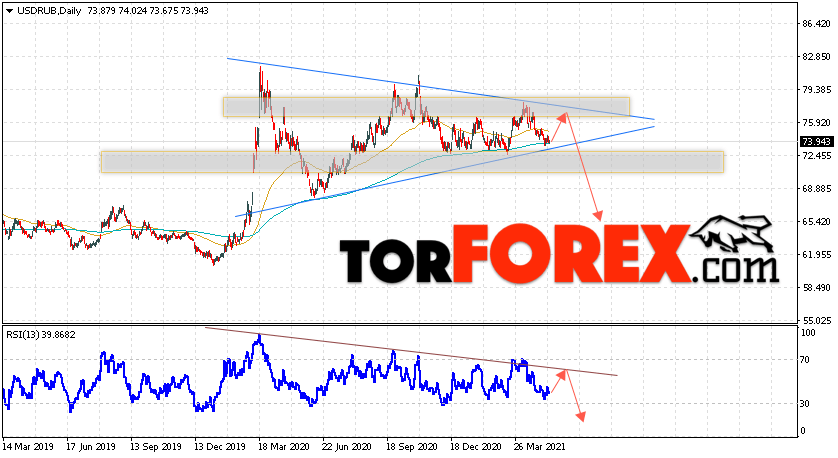The width and height of the screenshot is (838, 458).
Task: Select the RSI 30 level label
Action: (x=806, y=404)
